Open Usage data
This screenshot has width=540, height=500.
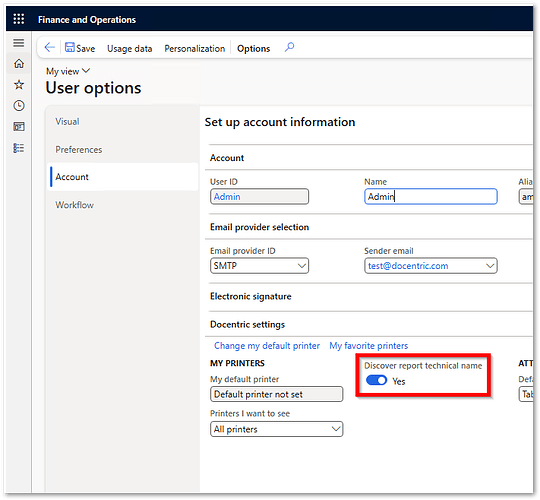[x=129, y=49]
